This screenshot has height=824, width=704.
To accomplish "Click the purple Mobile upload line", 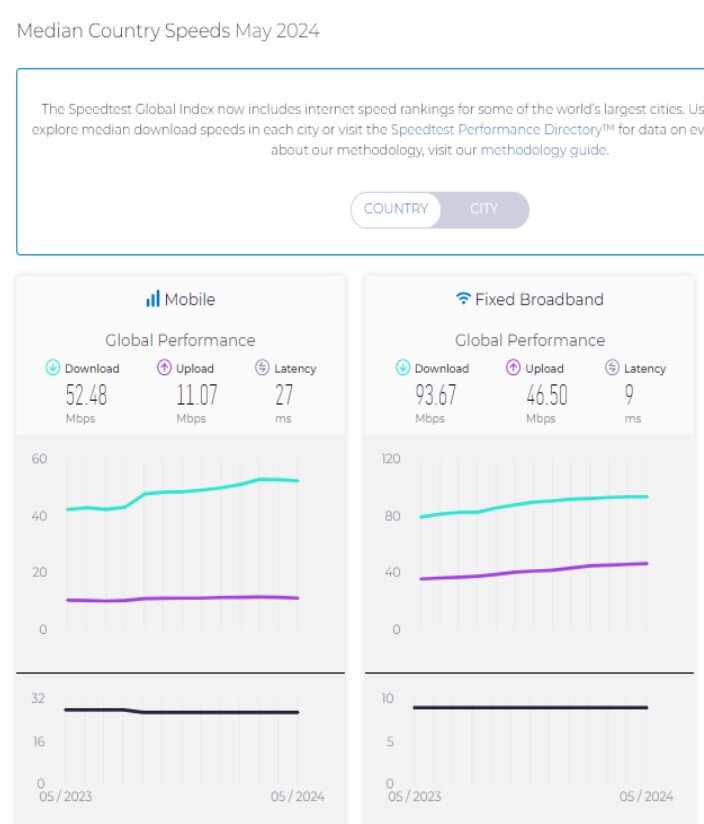I will click(180, 598).
